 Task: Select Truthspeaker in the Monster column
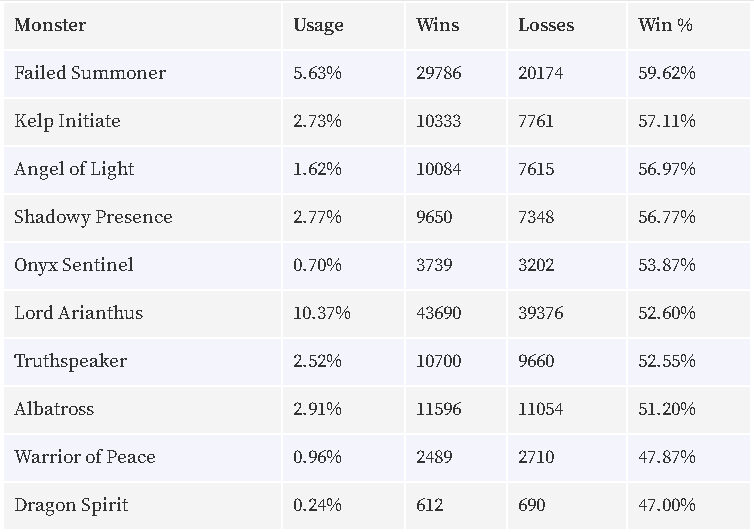point(71,361)
